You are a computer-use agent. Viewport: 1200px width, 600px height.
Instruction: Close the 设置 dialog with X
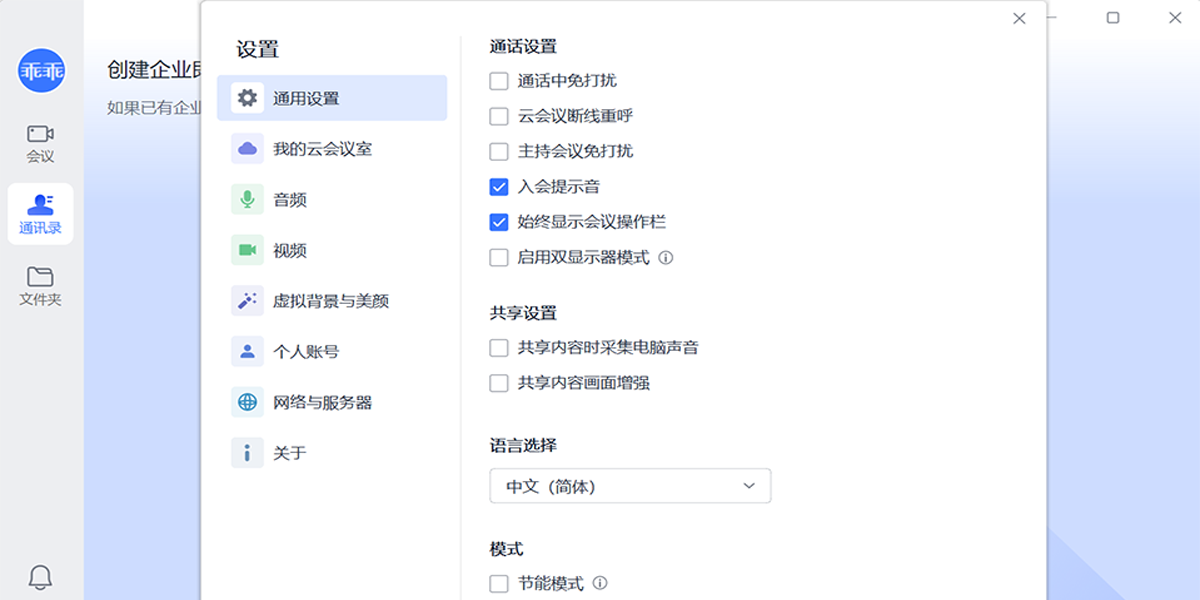(1019, 18)
